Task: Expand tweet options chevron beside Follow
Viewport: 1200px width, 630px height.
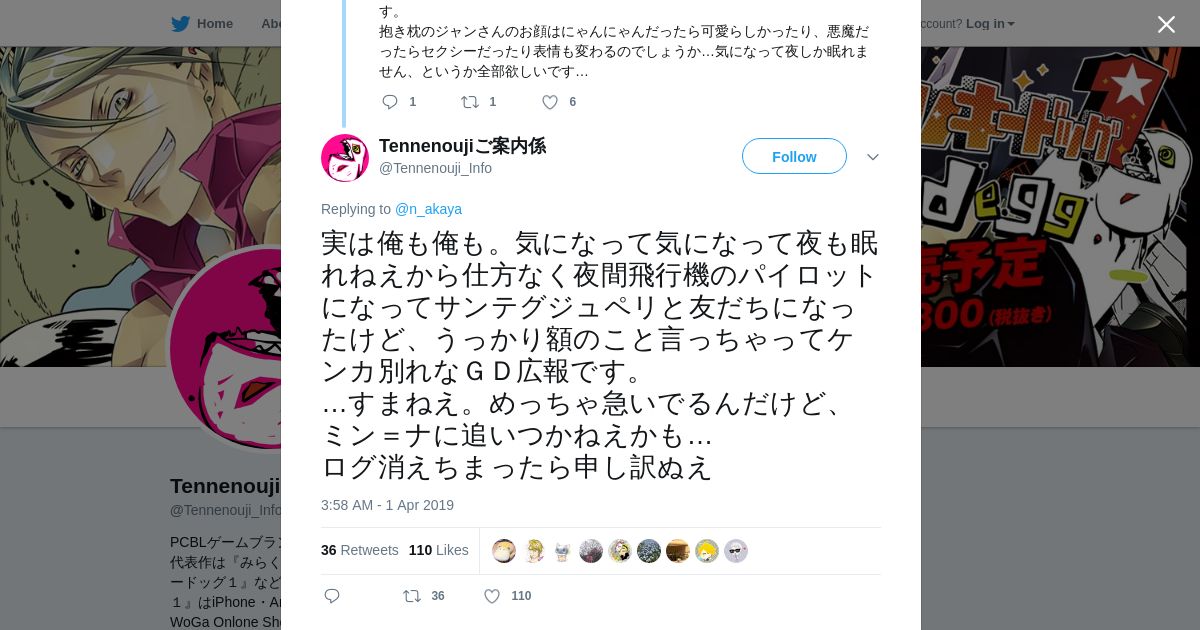Action: (873, 157)
